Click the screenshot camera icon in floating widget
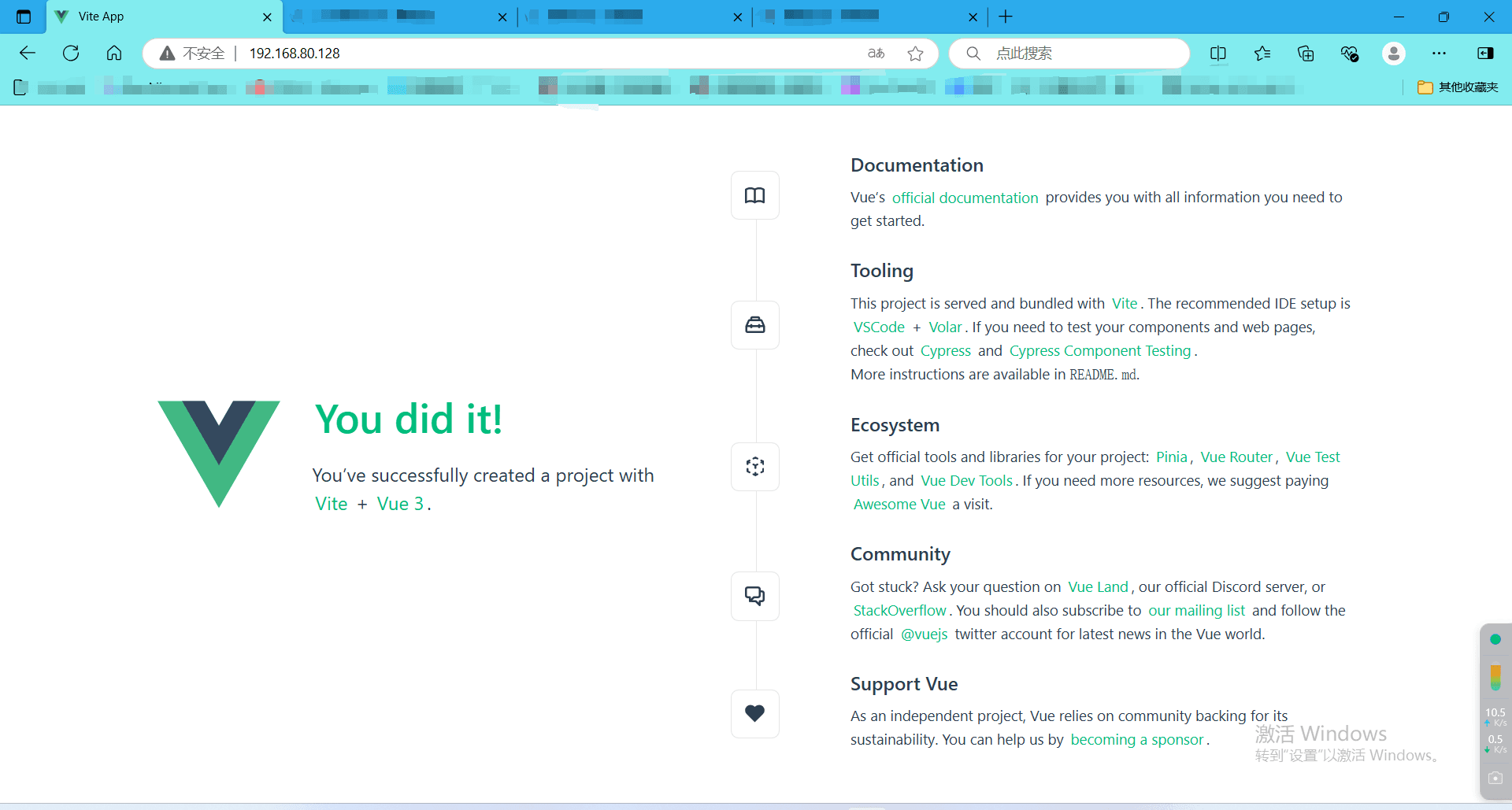The image size is (1512, 810). pos(1495,778)
